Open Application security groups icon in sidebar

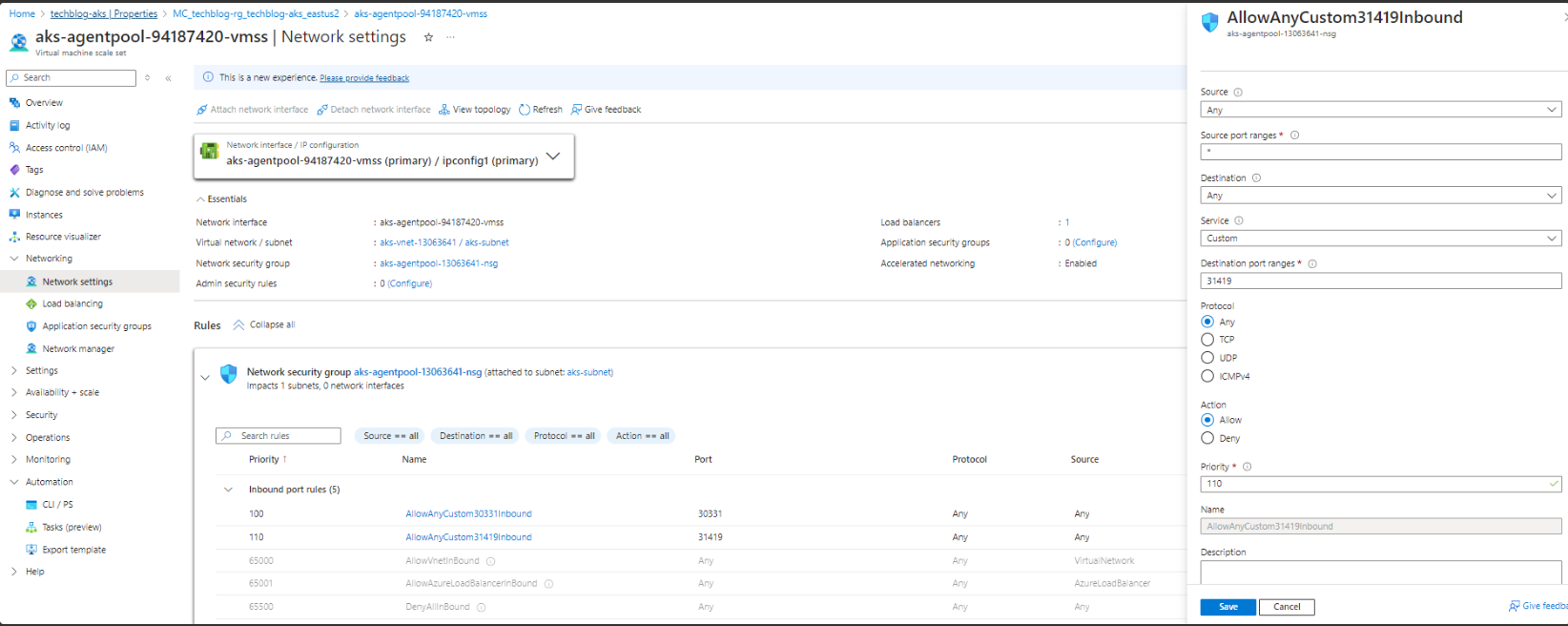point(31,326)
